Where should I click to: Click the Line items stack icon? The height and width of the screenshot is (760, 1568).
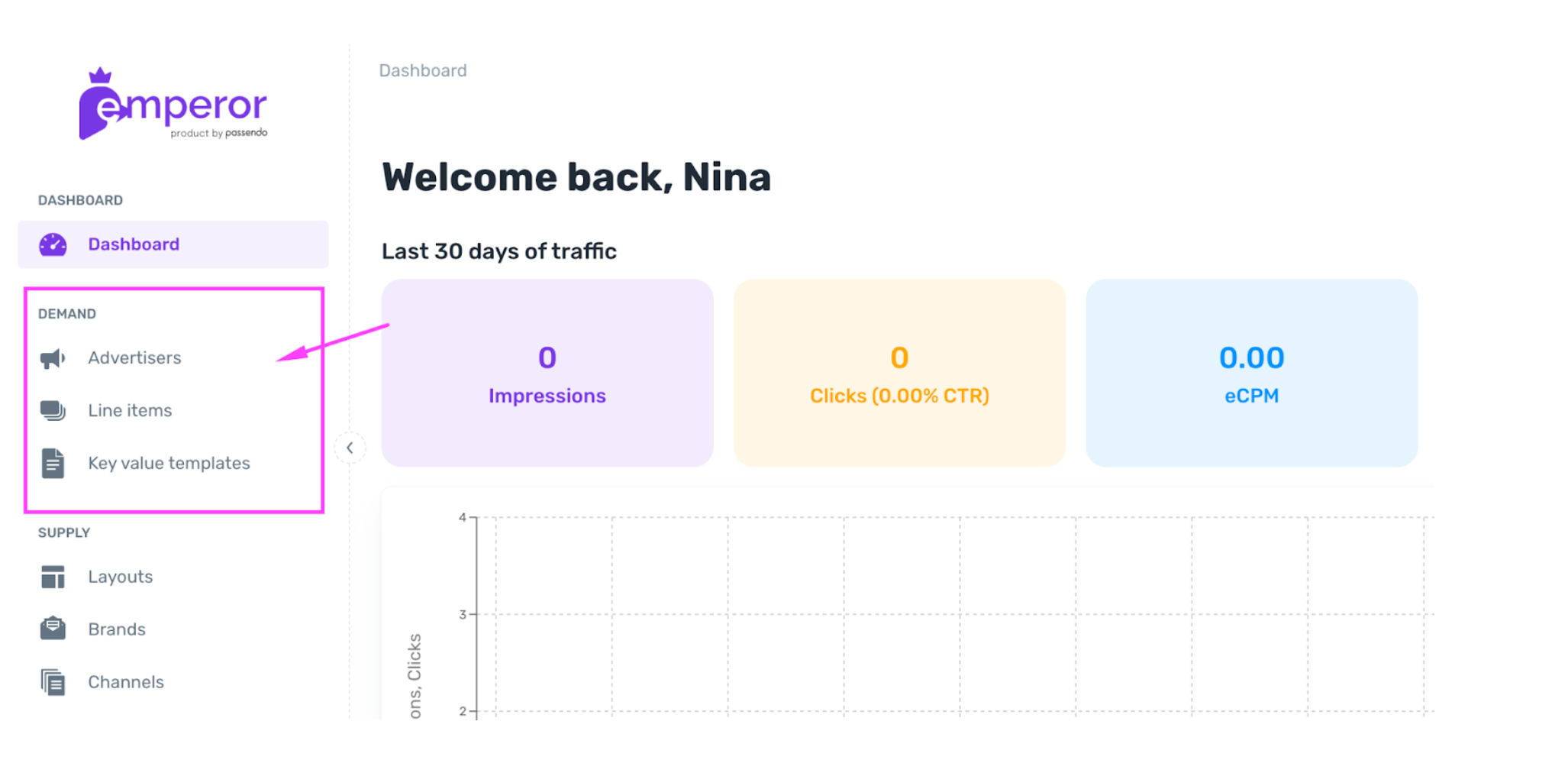53,411
